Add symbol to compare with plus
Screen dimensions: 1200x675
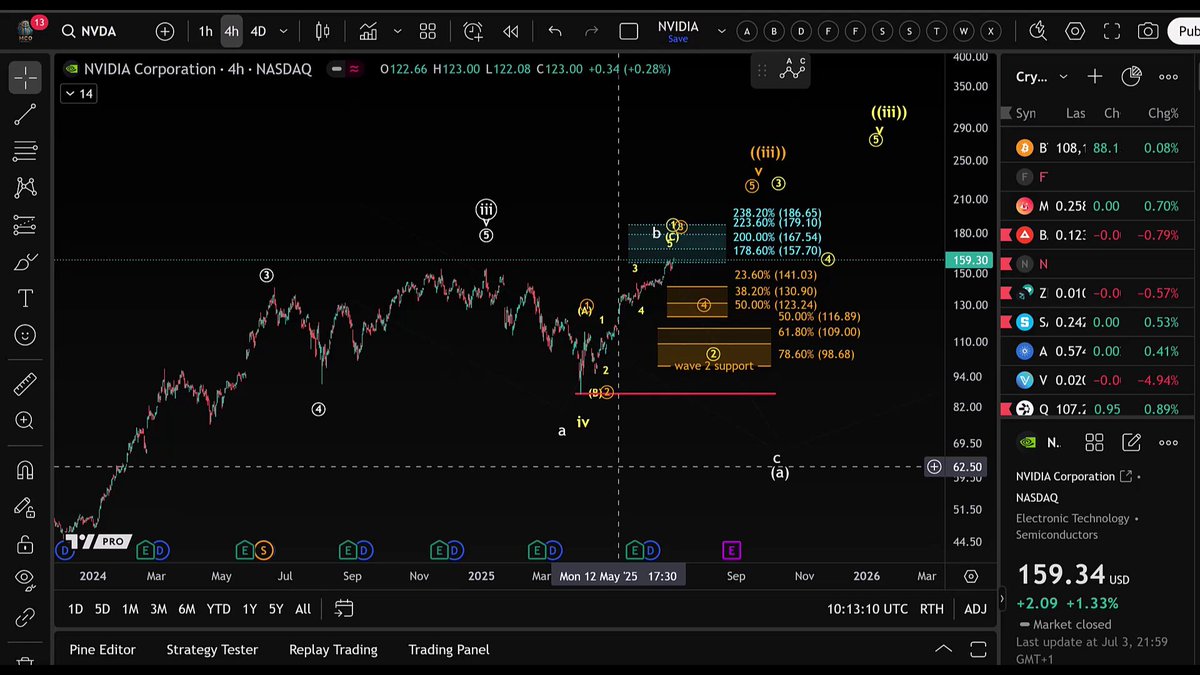tap(165, 31)
